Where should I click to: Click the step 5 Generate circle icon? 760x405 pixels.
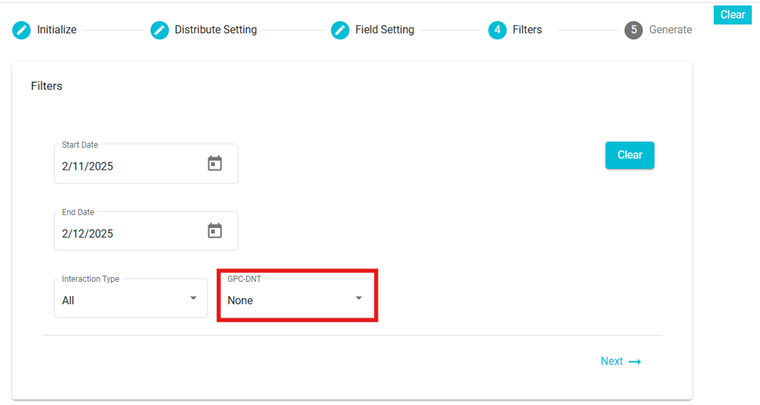click(633, 30)
